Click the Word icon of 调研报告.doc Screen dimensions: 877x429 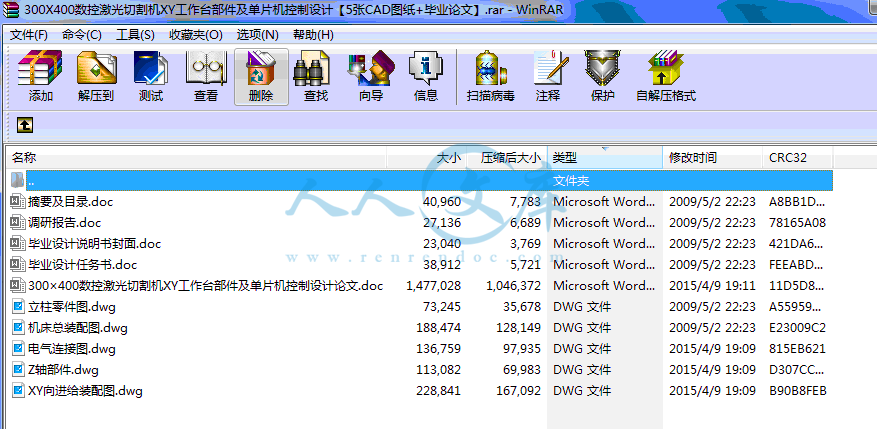[x=18, y=223]
